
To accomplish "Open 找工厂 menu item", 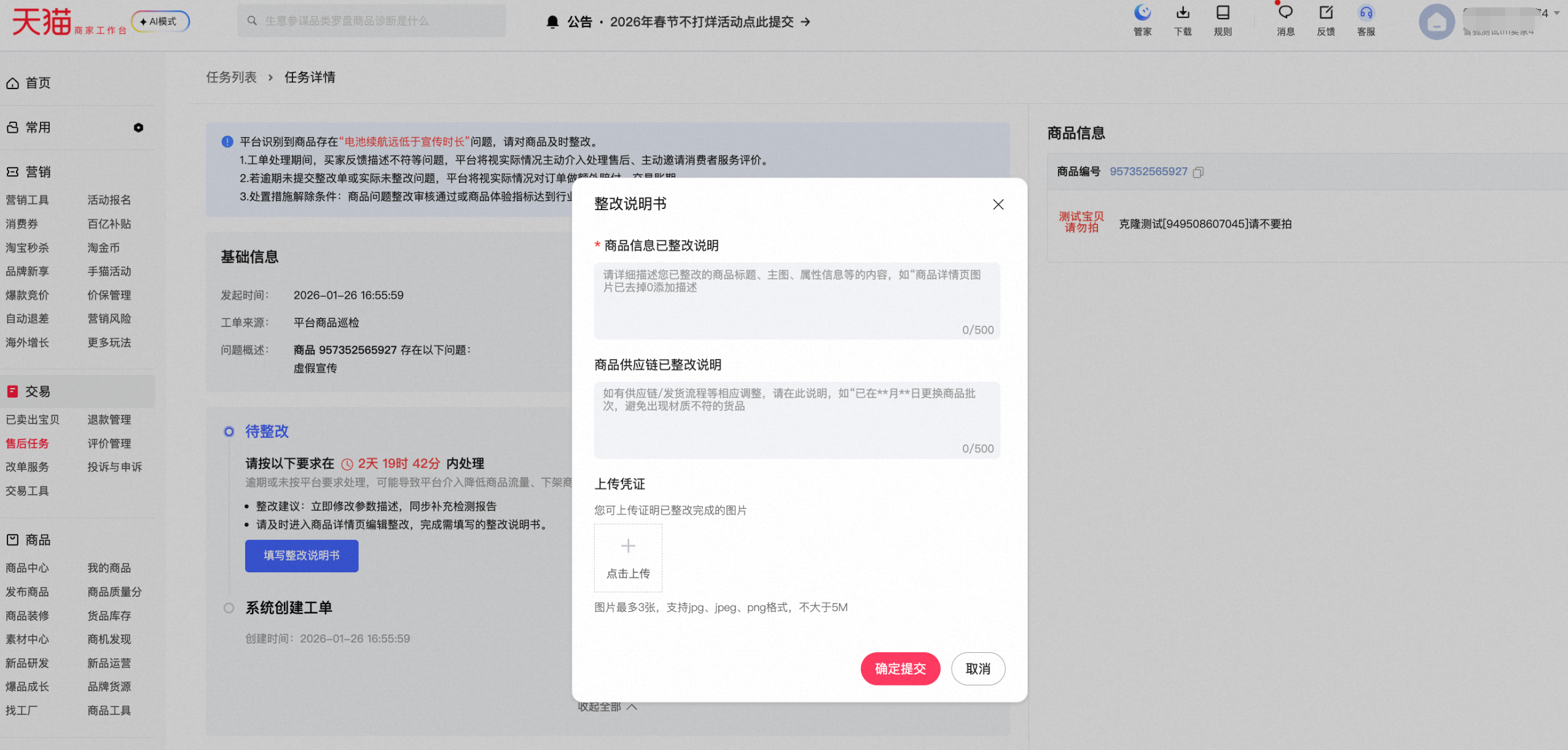I will [x=22, y=711].
